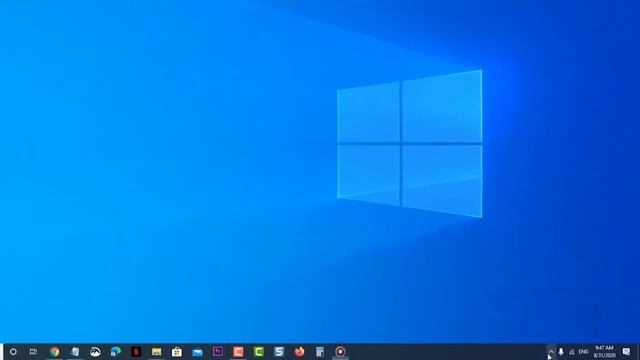The height and width of the screenshot is (360, 640).
Task: Open the white mountain cloud icon app
Action: (95, 351)
